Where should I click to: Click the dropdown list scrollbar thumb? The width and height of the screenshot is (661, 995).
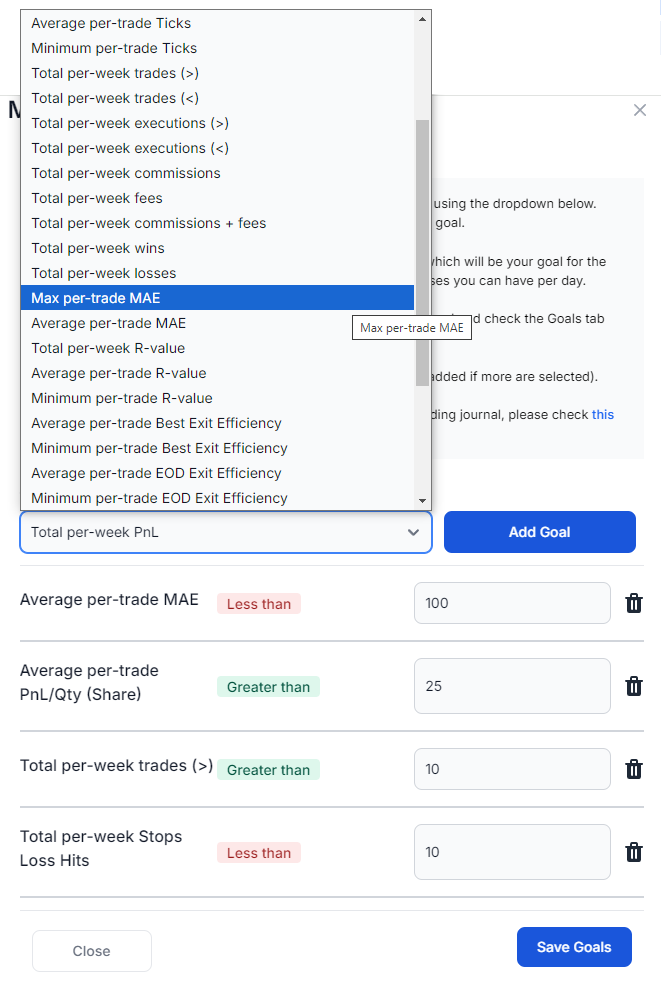coord(422,253)
